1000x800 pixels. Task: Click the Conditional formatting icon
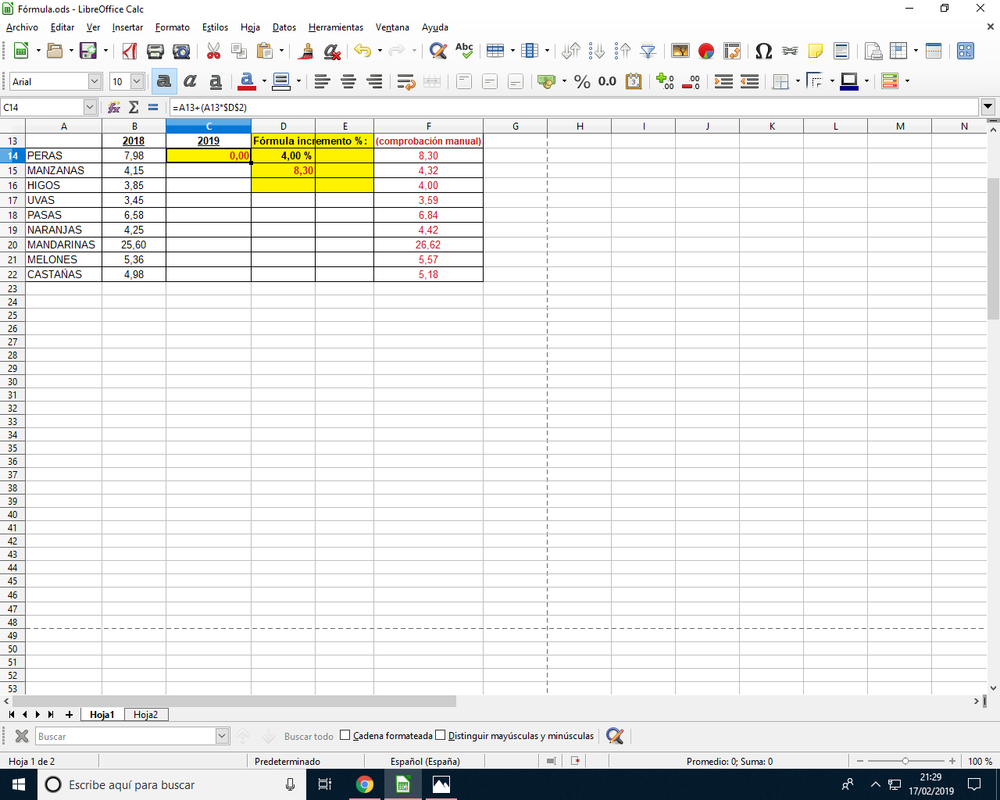click(890, 81)
